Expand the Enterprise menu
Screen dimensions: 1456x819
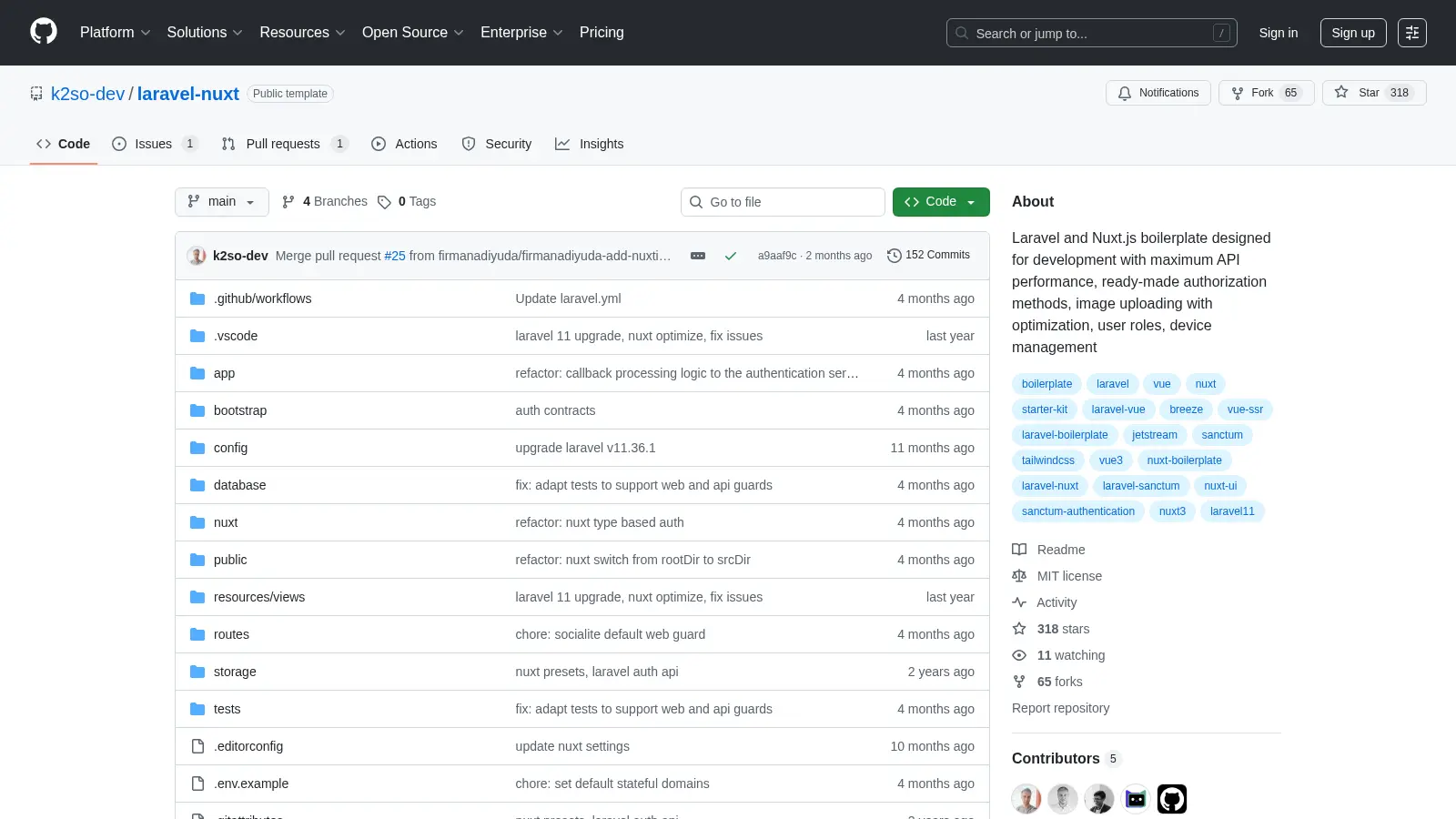click(x=521, y=33)
